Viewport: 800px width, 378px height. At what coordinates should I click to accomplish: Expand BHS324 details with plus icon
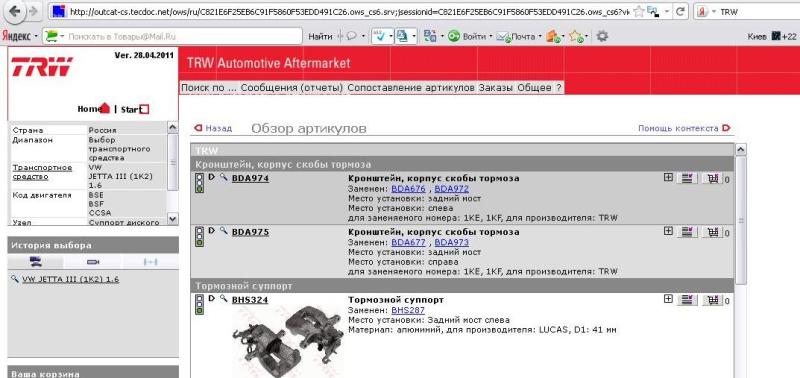point(668,299)
